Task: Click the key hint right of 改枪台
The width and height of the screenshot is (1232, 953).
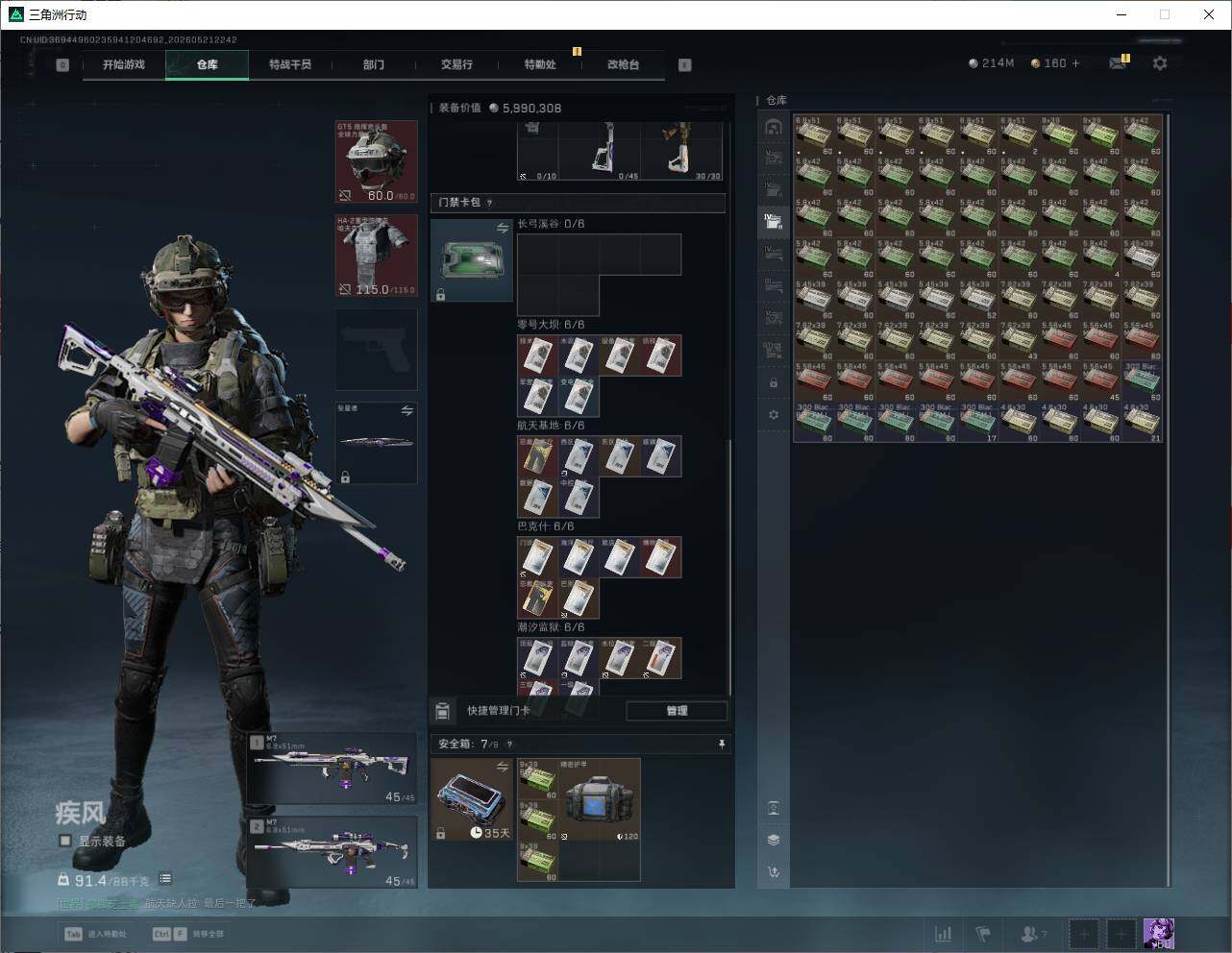Action: 685,65
